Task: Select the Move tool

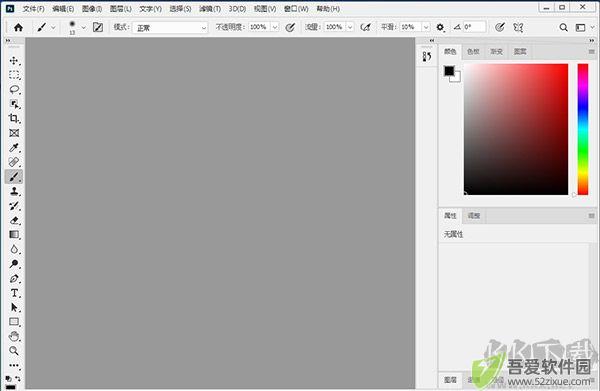Action: (x=14, y=61)
